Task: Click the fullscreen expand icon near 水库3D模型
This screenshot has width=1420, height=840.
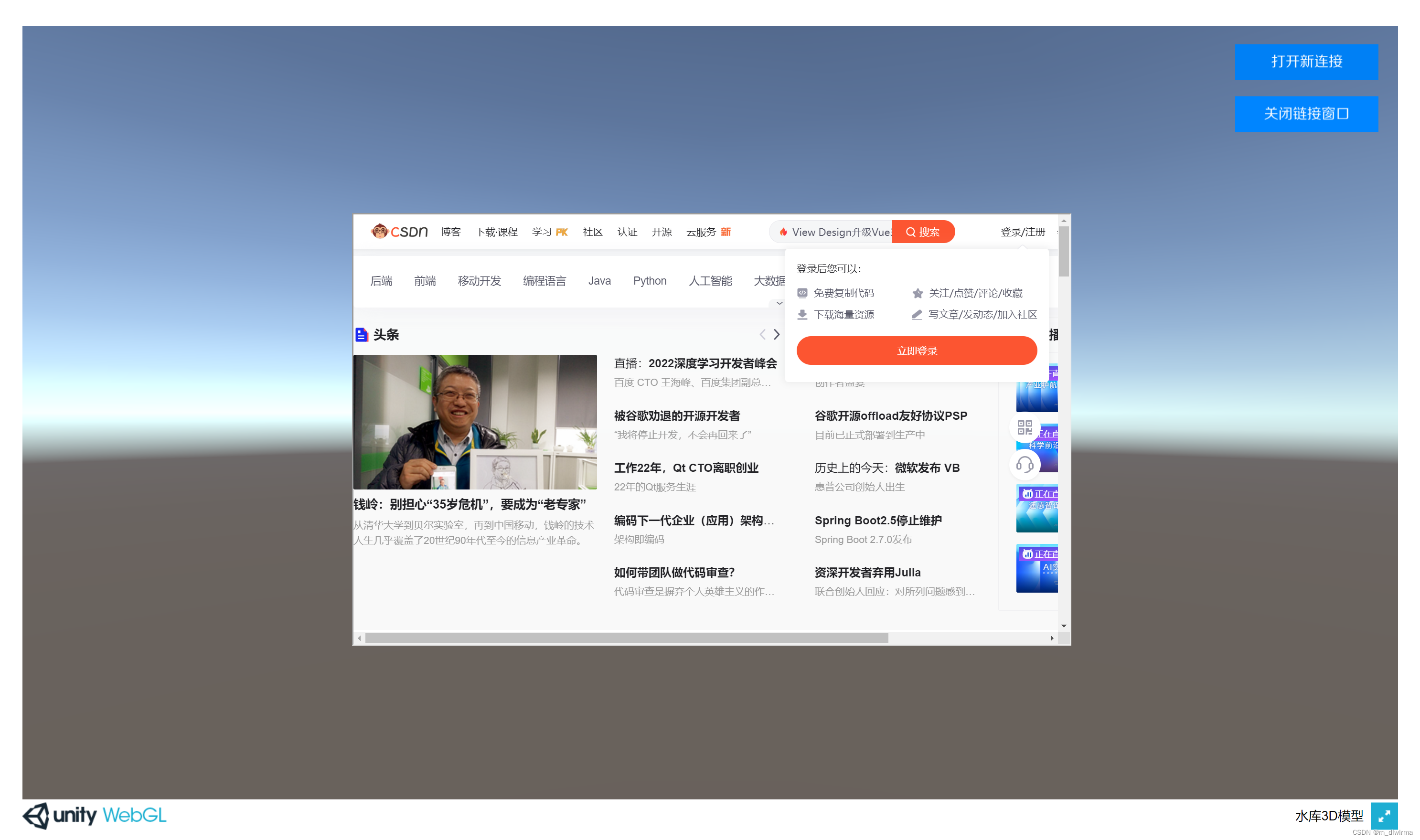Action: point(1384,816)
